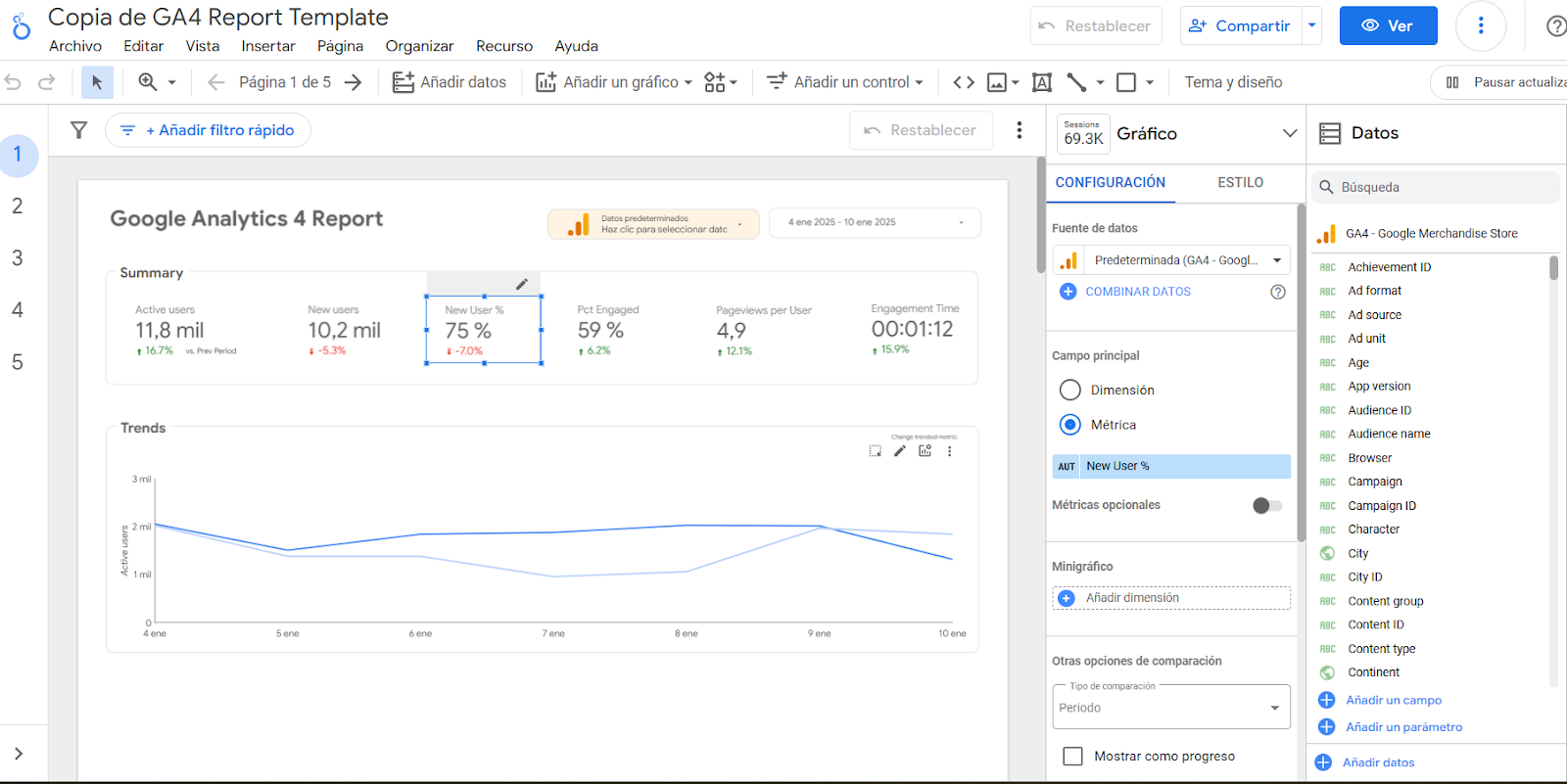Screen dimensions: 1567x784
Task: Click the help icon next to Combinar datos
Action: pos(1278,292)
